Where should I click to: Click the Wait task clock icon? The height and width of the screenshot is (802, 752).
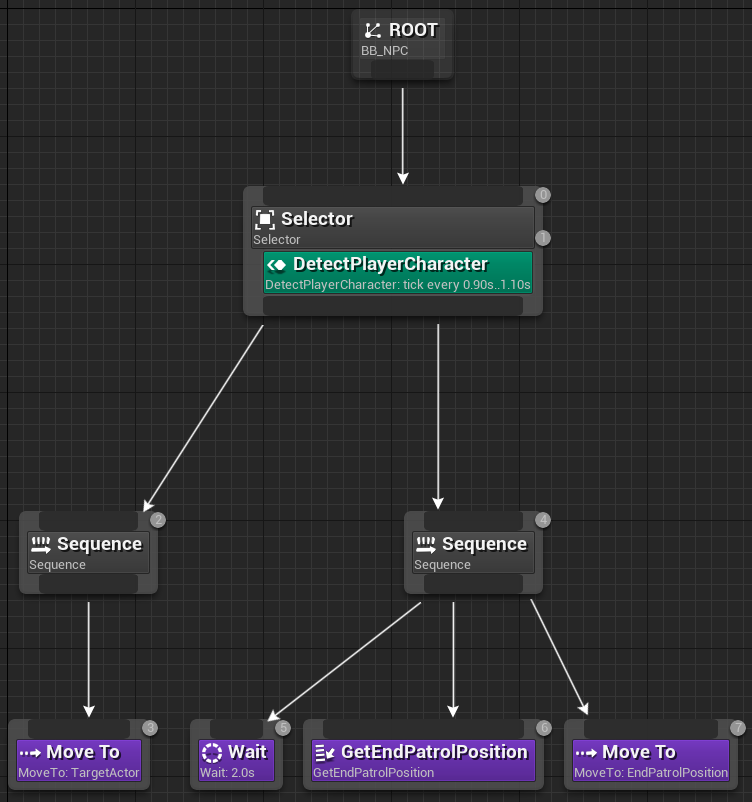[212, 753]
